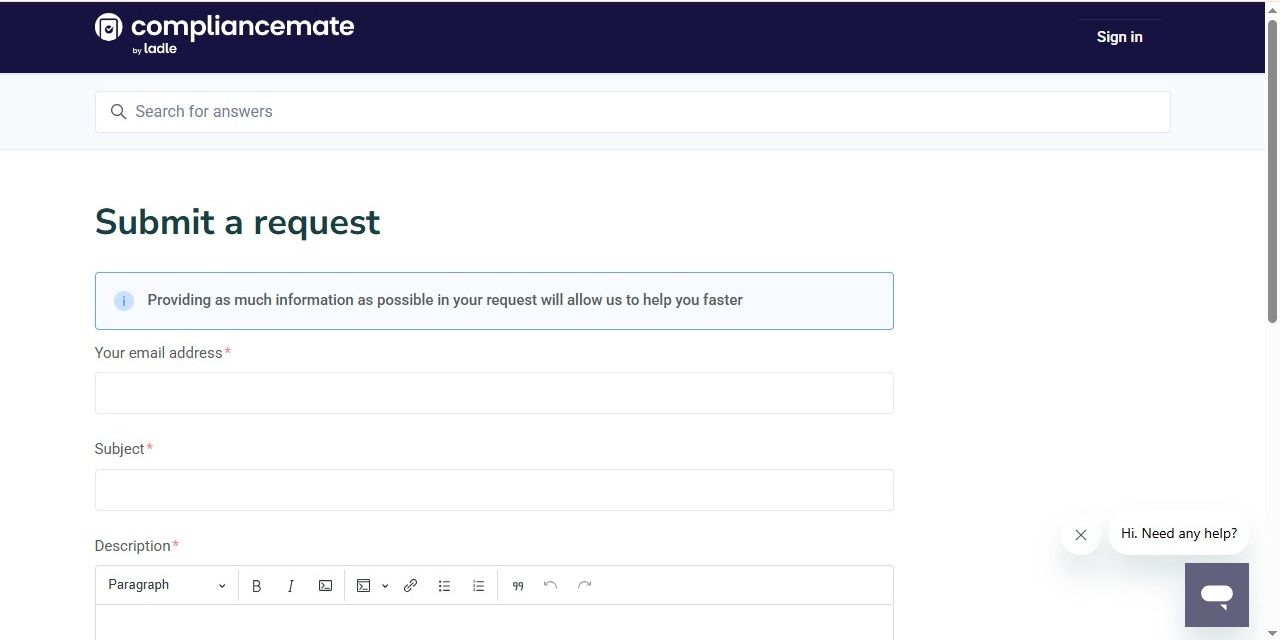Viewport: 1280px width, 640px height.
Task: Insert a blockquote
Action: 518,585
